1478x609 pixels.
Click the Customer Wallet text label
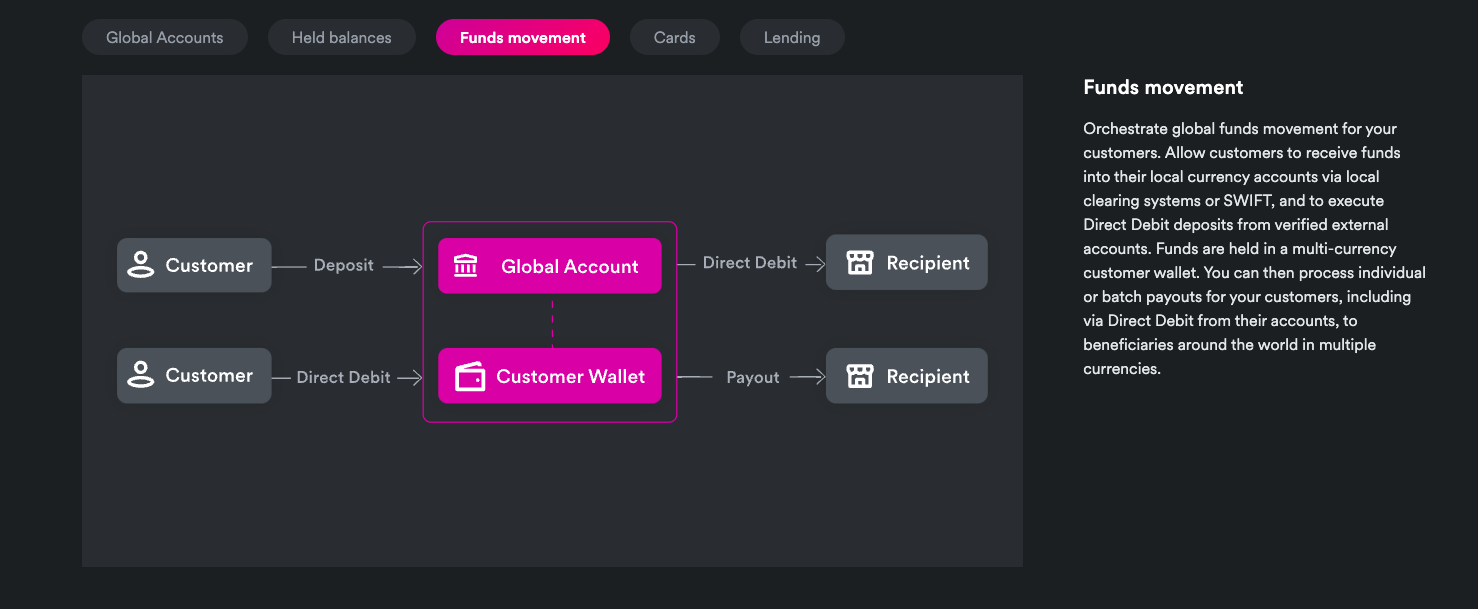pyautogui.click(x=571, y=377)
